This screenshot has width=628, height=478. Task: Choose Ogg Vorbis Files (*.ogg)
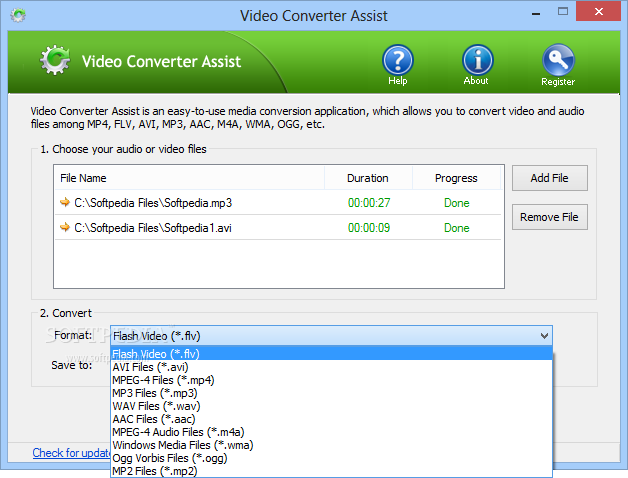tap(331, 458)
